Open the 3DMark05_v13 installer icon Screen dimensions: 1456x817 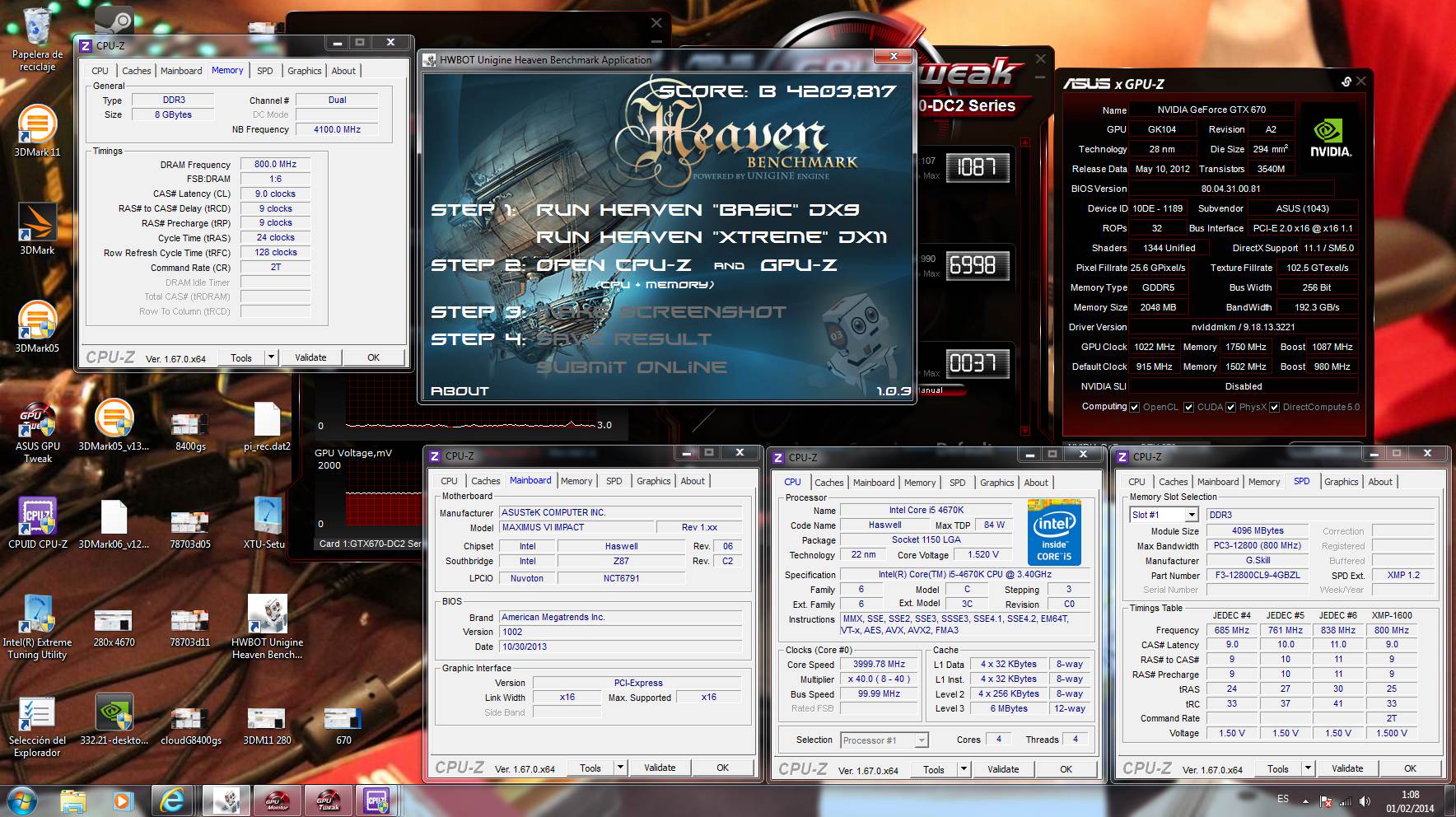pos(114,426)
